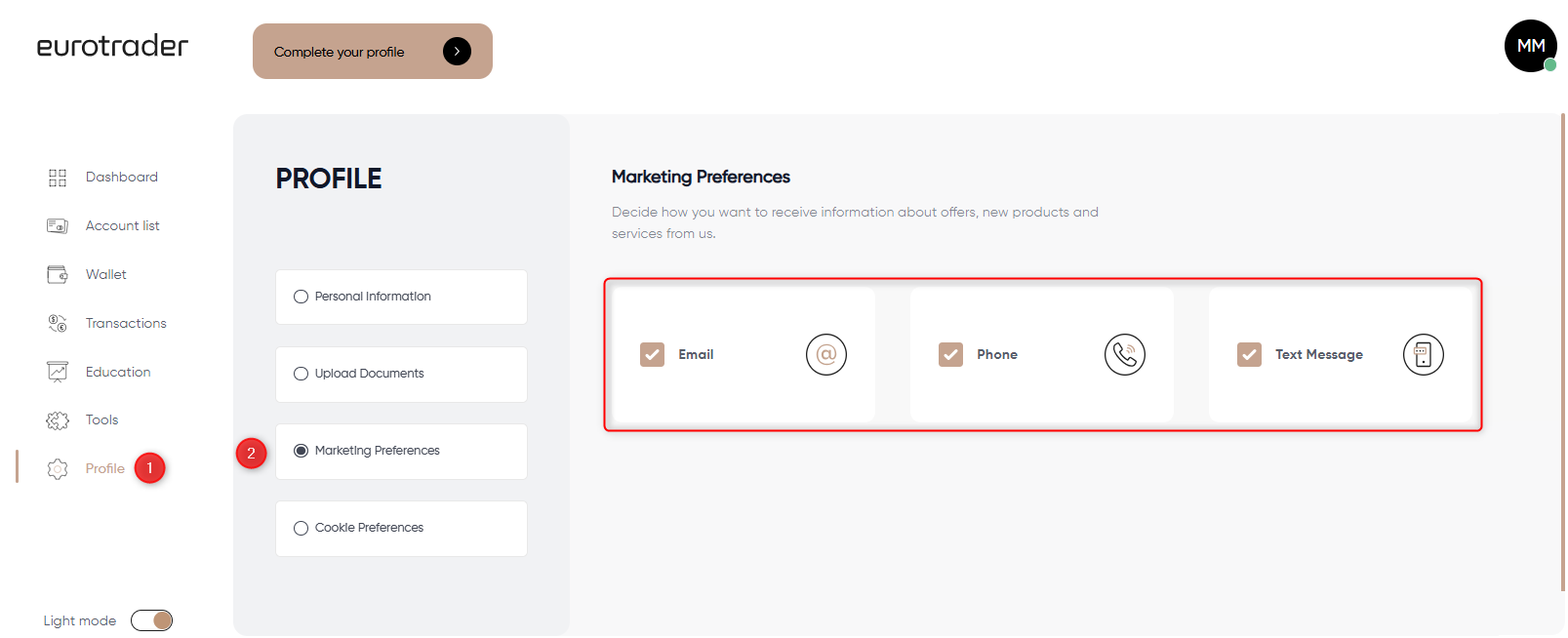Click the Wallet icon in sidebar

click(58, 275)
